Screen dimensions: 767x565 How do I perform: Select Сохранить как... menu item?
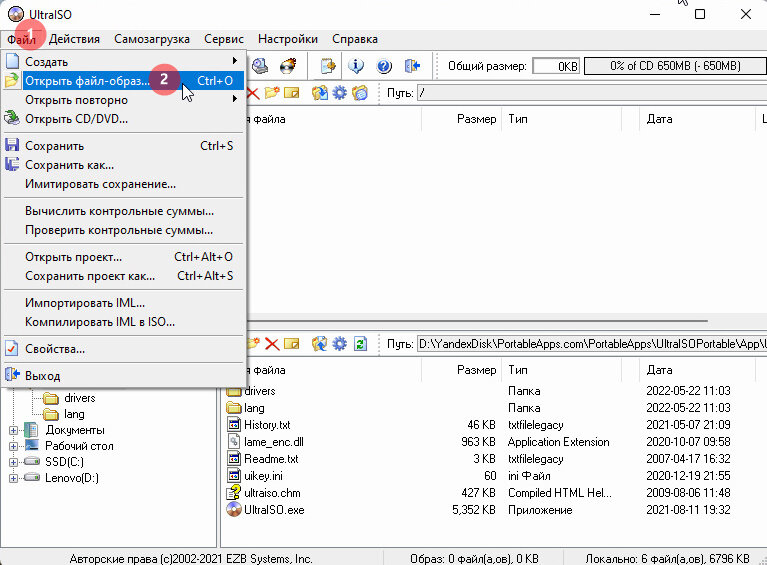pyautogui.click(x=123, y=165)
